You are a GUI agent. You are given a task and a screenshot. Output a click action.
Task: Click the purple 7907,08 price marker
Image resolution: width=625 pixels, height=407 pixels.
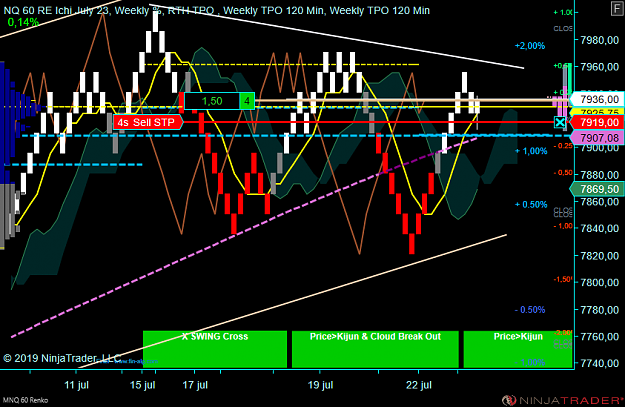[x=597, y=138]
